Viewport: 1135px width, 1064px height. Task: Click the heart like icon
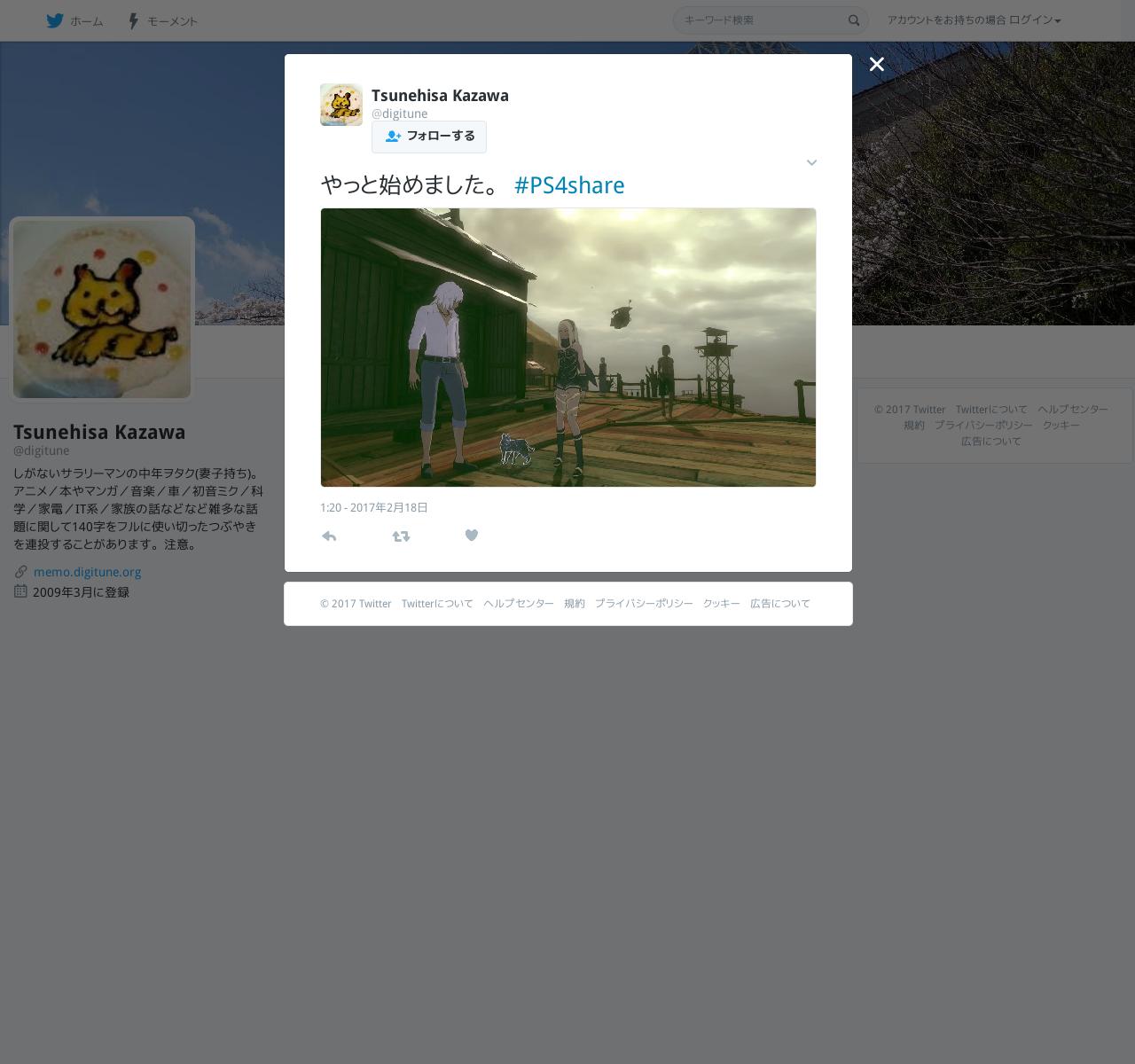pos(472,536)
